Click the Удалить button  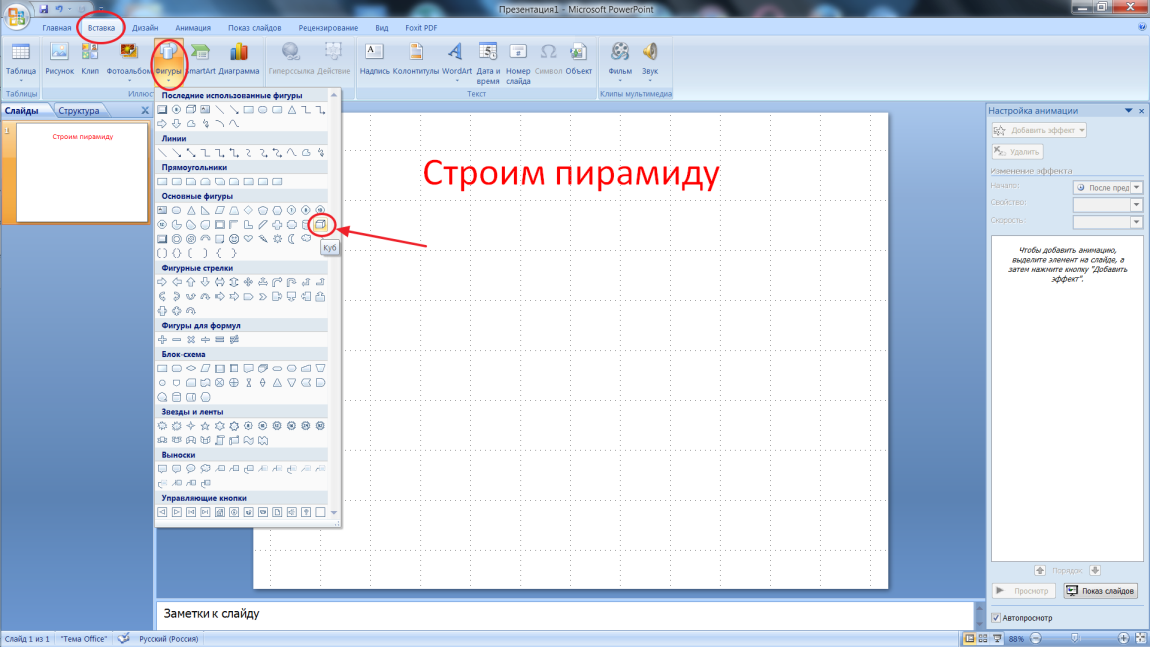coord(1017,152)
